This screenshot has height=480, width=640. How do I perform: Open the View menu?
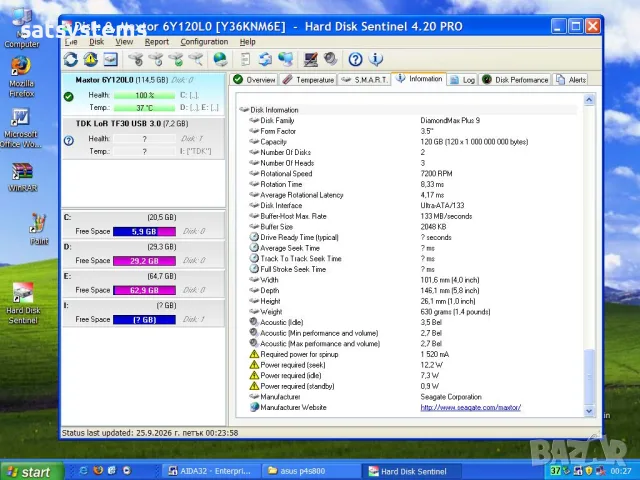click(124, 42)
